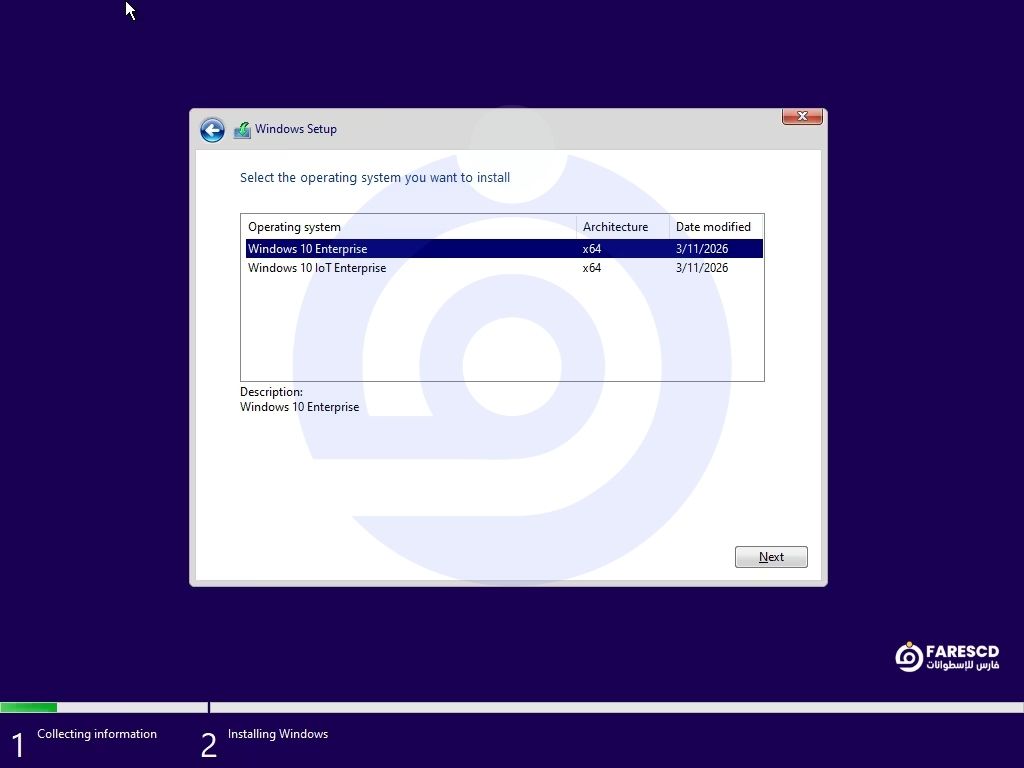
Task: Click the FARESCD logo watermark
Action: click(946, 657)
